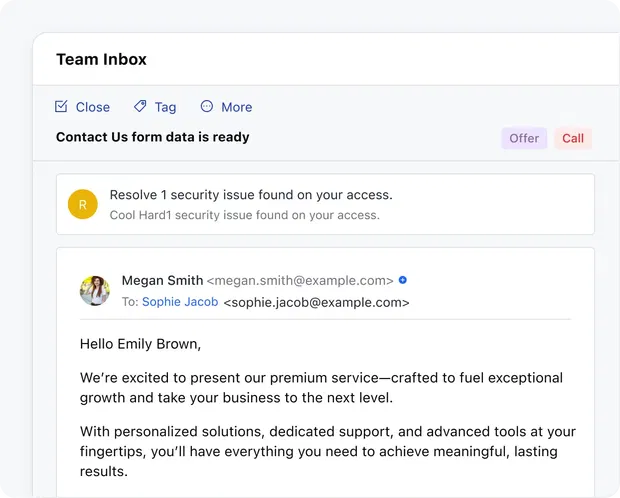Open the 'Resolve 1 security issue' notification

(250, 195)
